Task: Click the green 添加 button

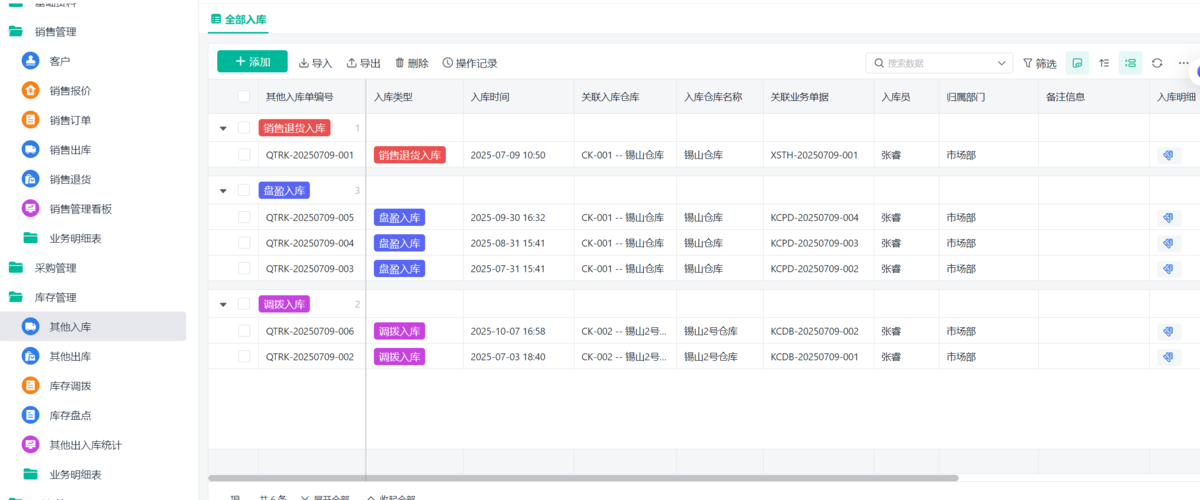Action: (252, 62)
